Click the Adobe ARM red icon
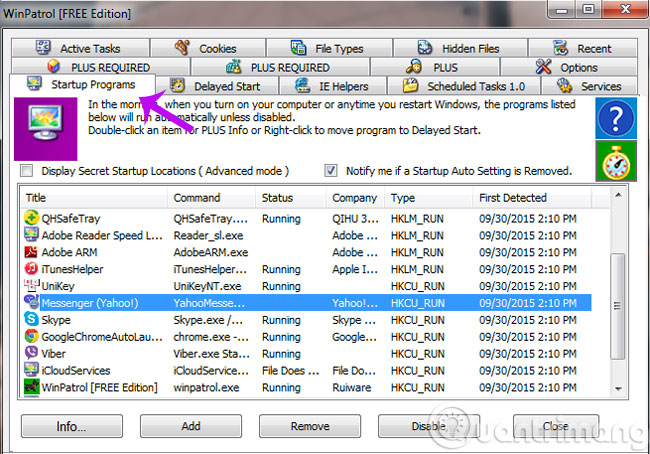The width and height of the screenshot is (650, 454). coord(32,252)
